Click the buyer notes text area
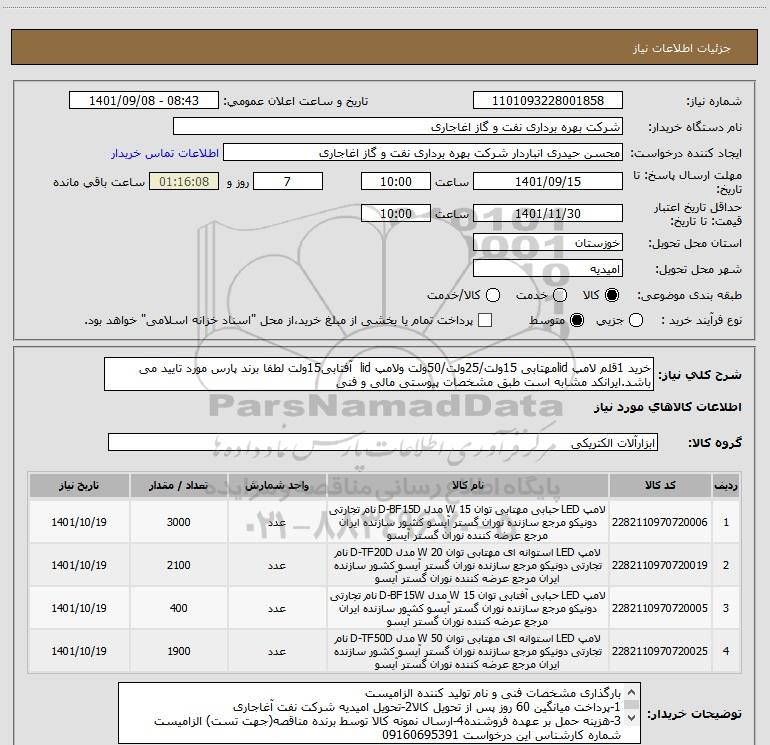The width and height of the screenshot is (770, 745). (x=379, y=713)
